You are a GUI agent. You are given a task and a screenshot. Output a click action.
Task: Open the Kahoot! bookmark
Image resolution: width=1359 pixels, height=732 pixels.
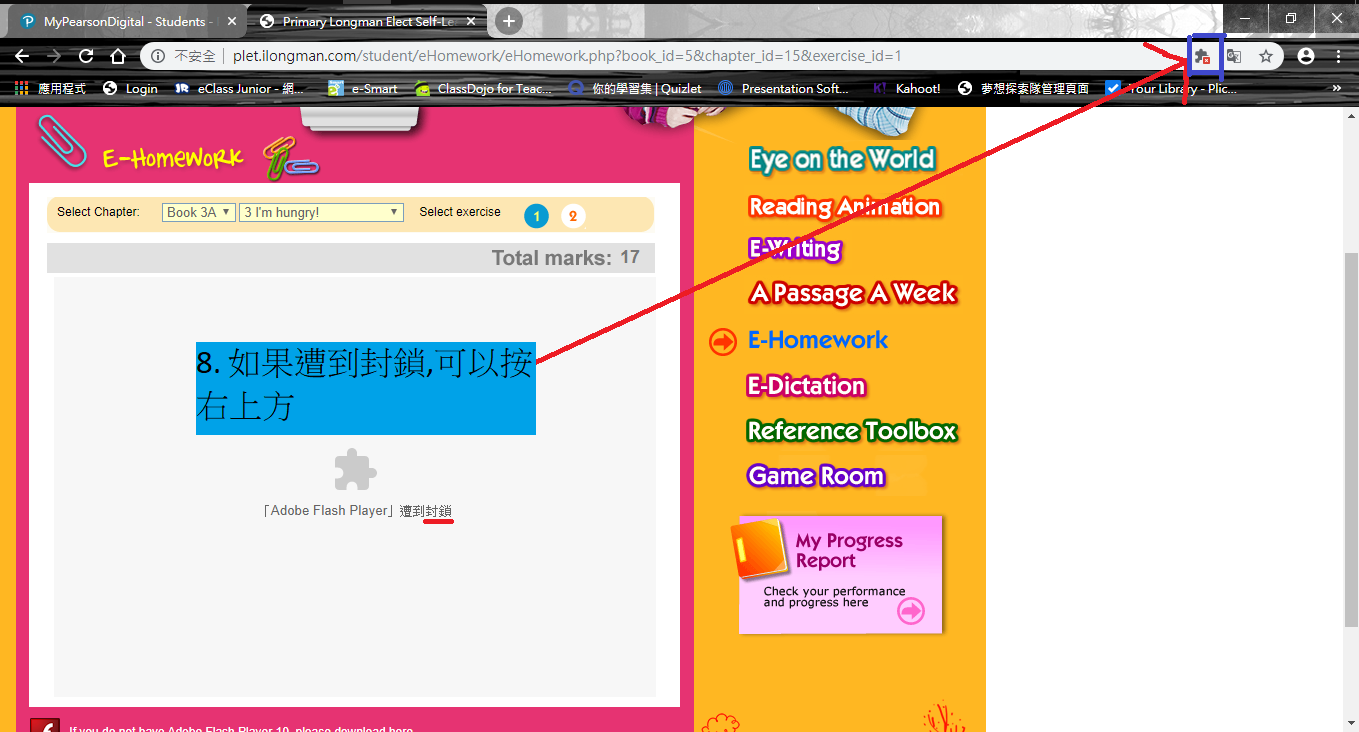coord(907,88)
